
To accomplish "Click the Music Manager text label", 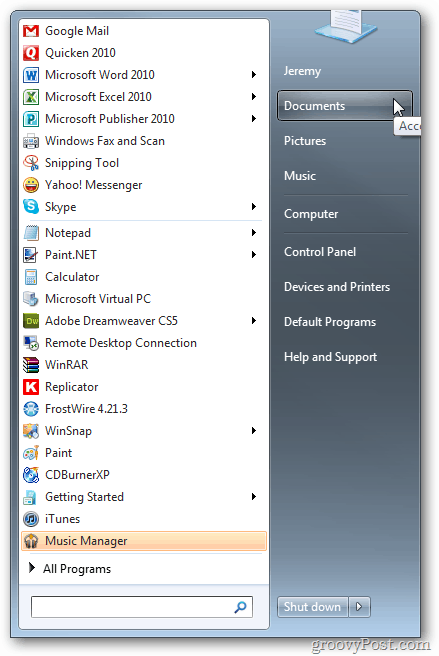I will (86, 541).
